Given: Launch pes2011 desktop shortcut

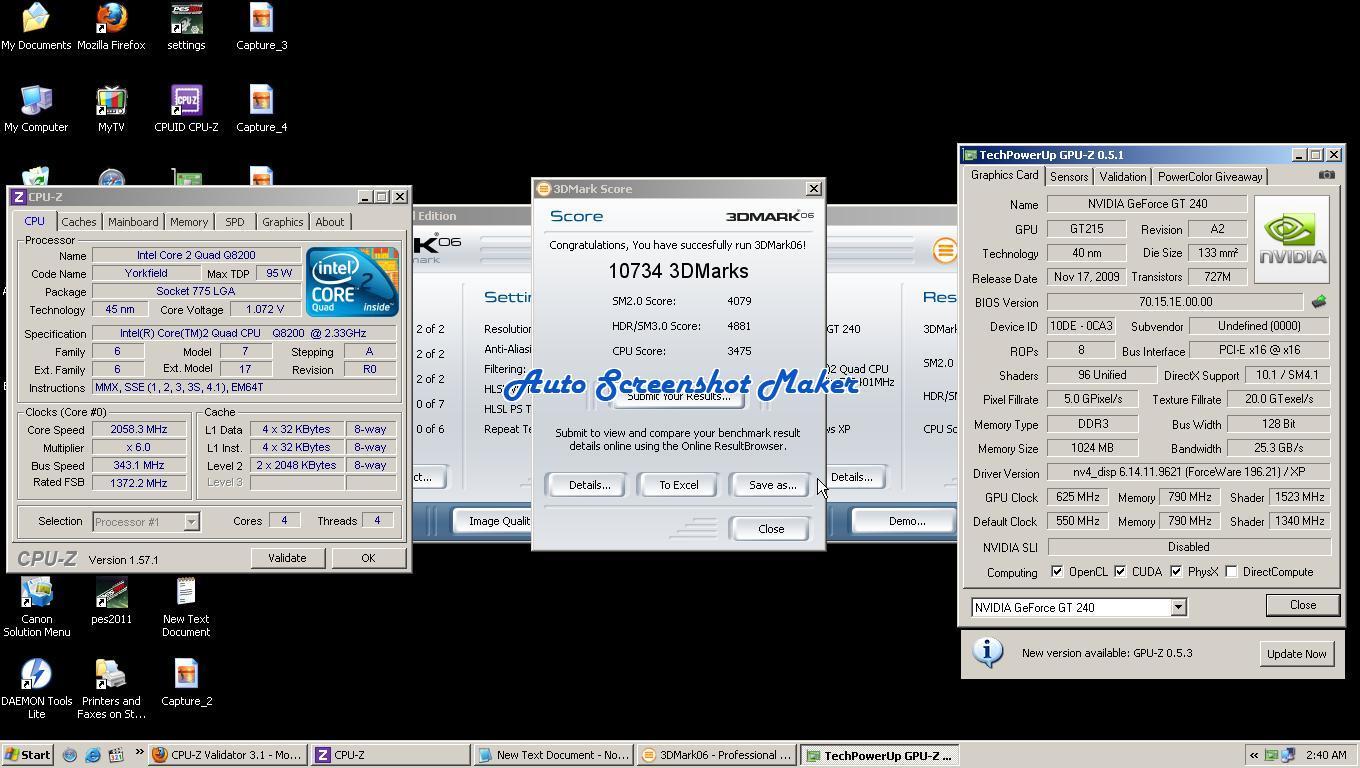Looking at the screenshot, I should pos(111,601).
